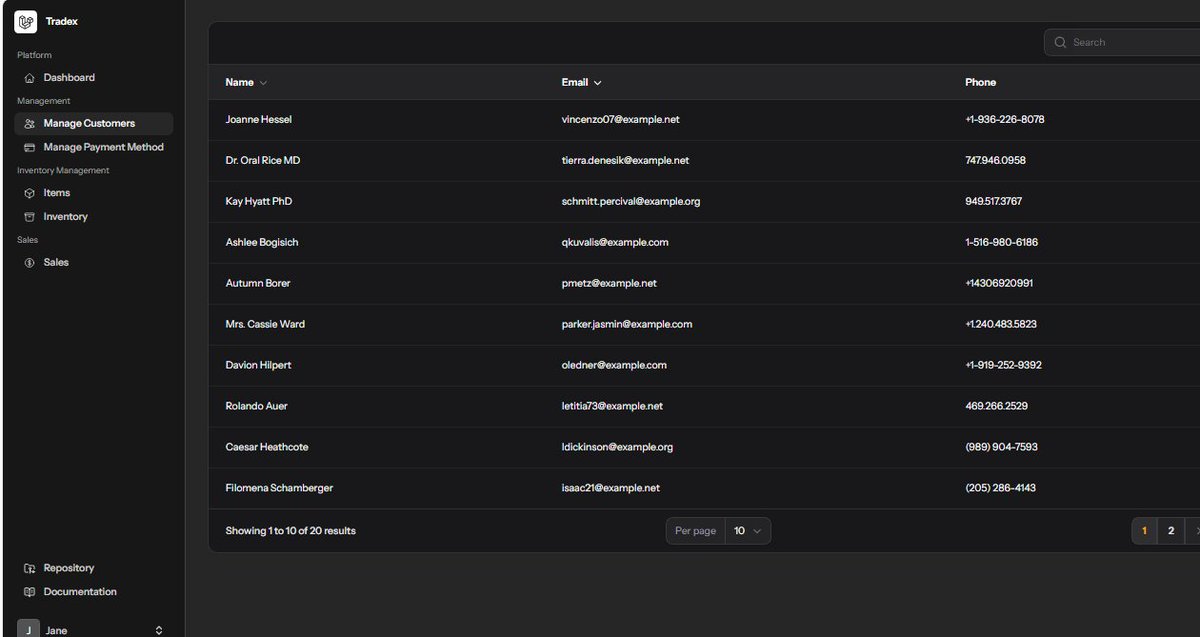
Task: Click the Manage Payment Method card icon
Action: click(30, 147)
